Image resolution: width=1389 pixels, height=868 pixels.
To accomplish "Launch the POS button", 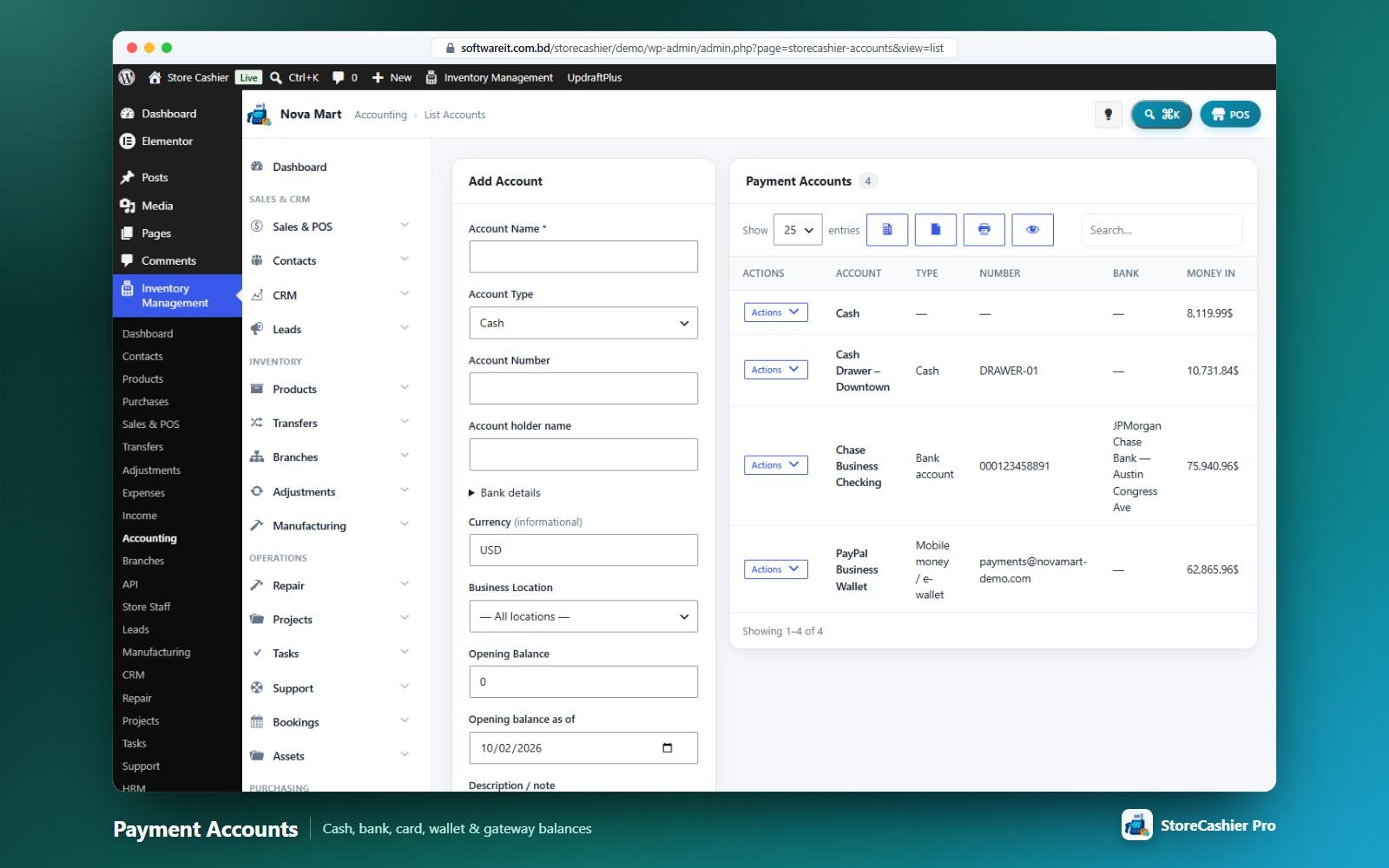I will [x=1230, y=115].
